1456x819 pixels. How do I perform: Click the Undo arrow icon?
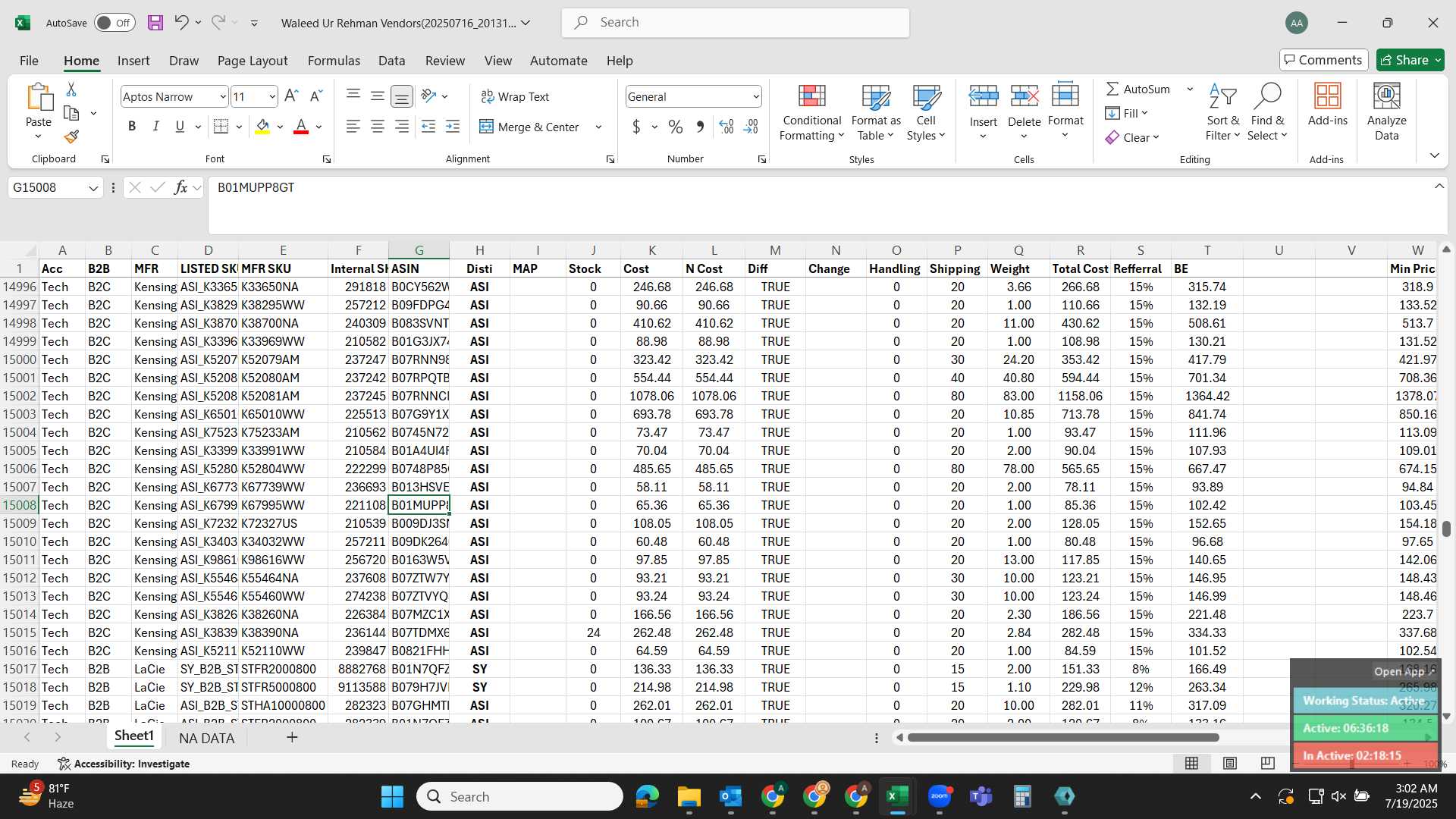point(180,22)
